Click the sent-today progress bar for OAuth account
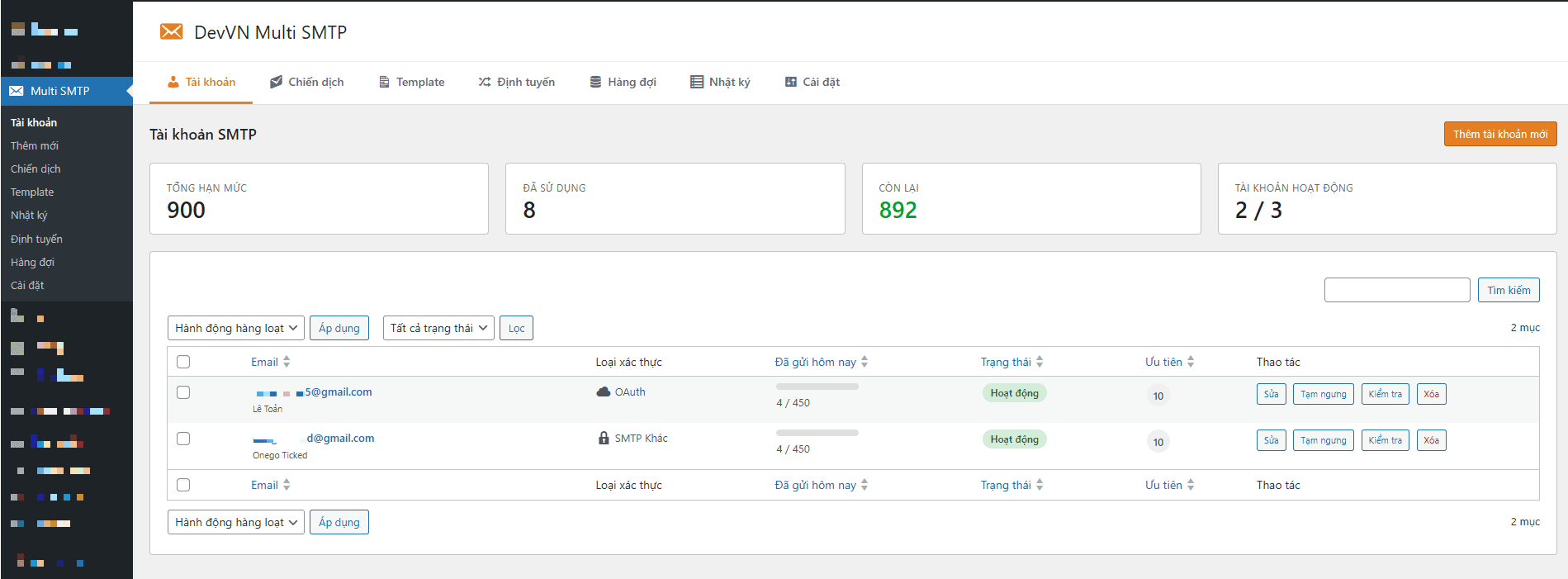The width and height of the screenshot is (1568, 579). pyautogui.click(x=817, y=387)
